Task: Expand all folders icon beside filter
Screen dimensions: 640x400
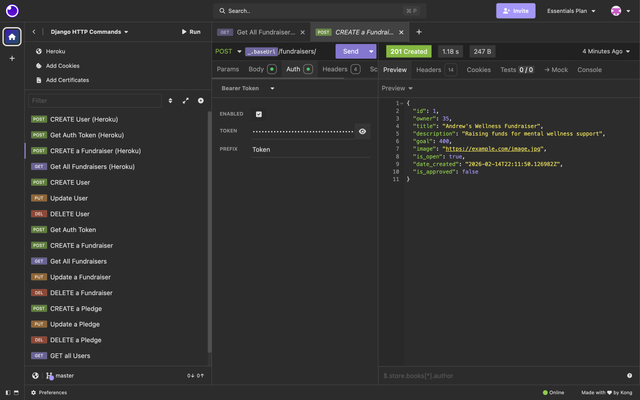Action: point(186,100)
